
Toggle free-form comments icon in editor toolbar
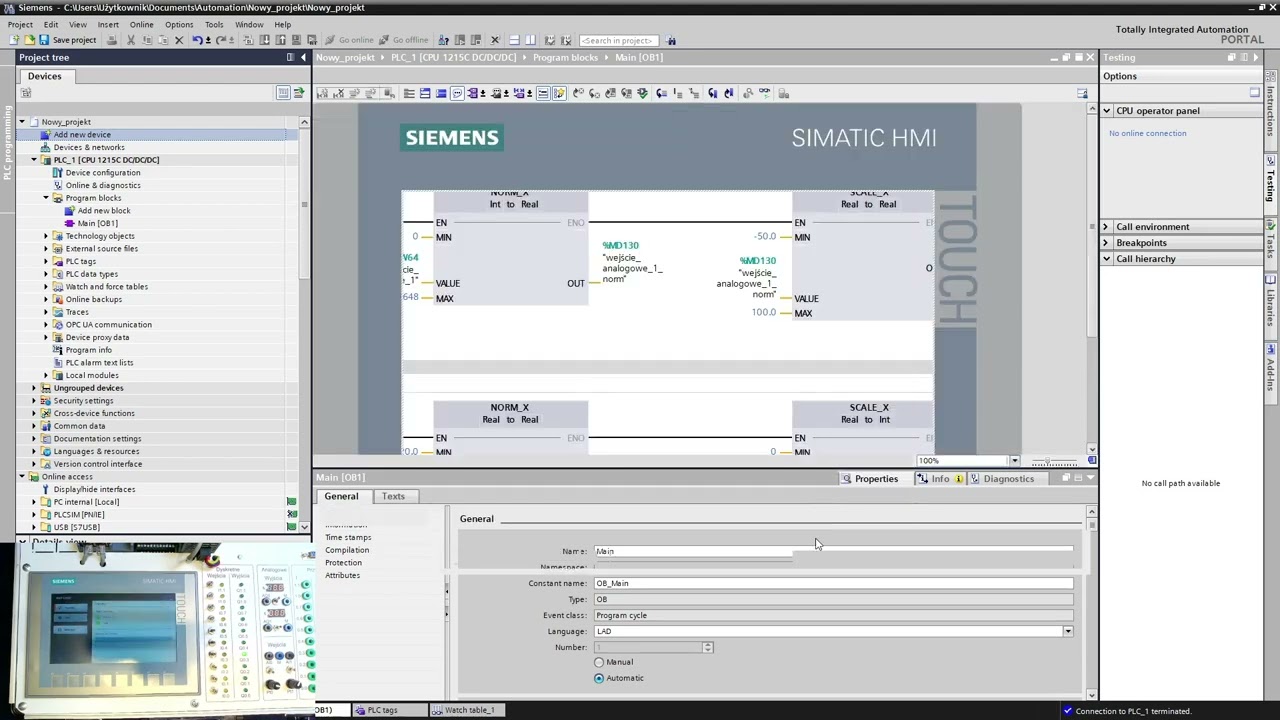pos(457,93)
